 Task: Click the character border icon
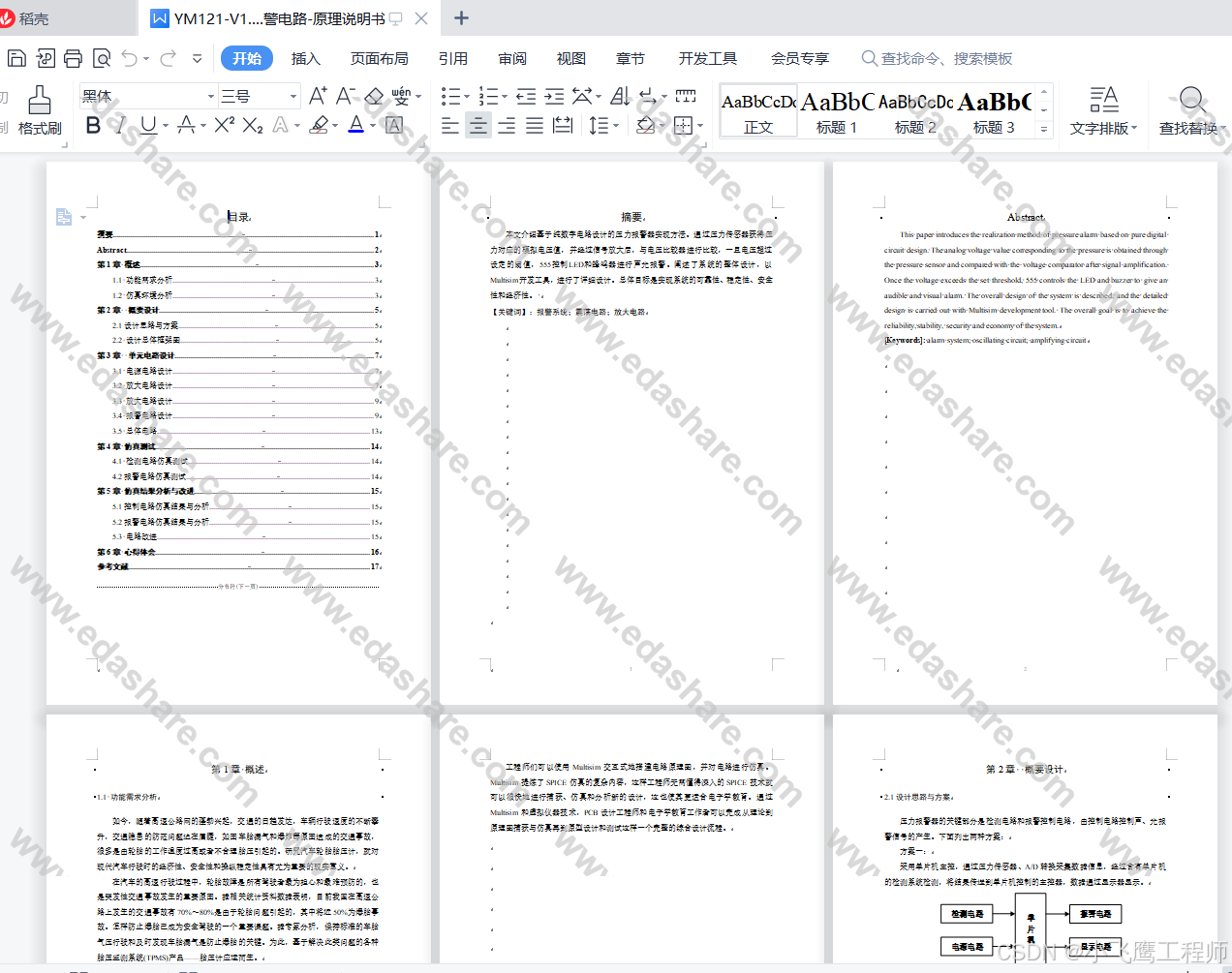(x=393, y=125)
